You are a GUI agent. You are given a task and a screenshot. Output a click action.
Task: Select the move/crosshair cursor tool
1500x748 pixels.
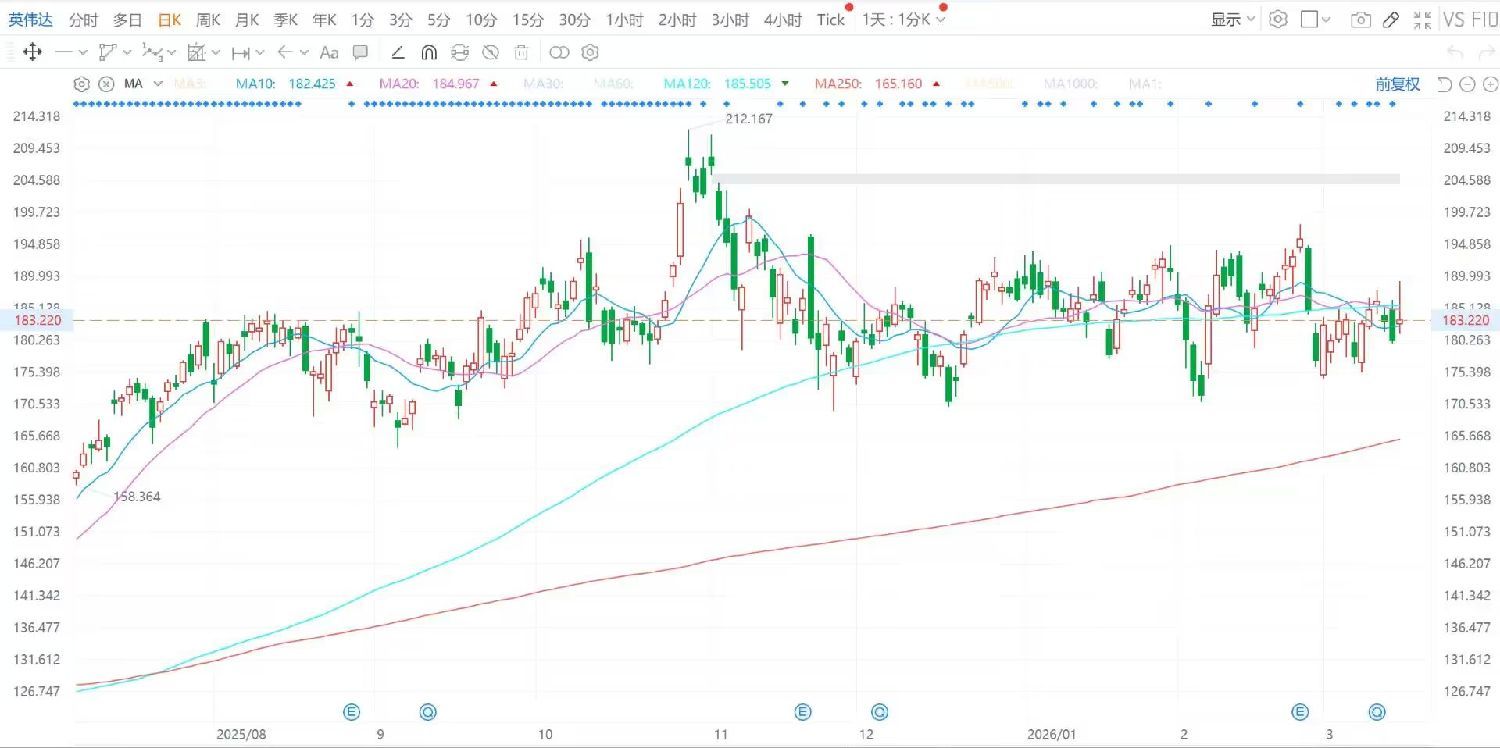(32, 52)
